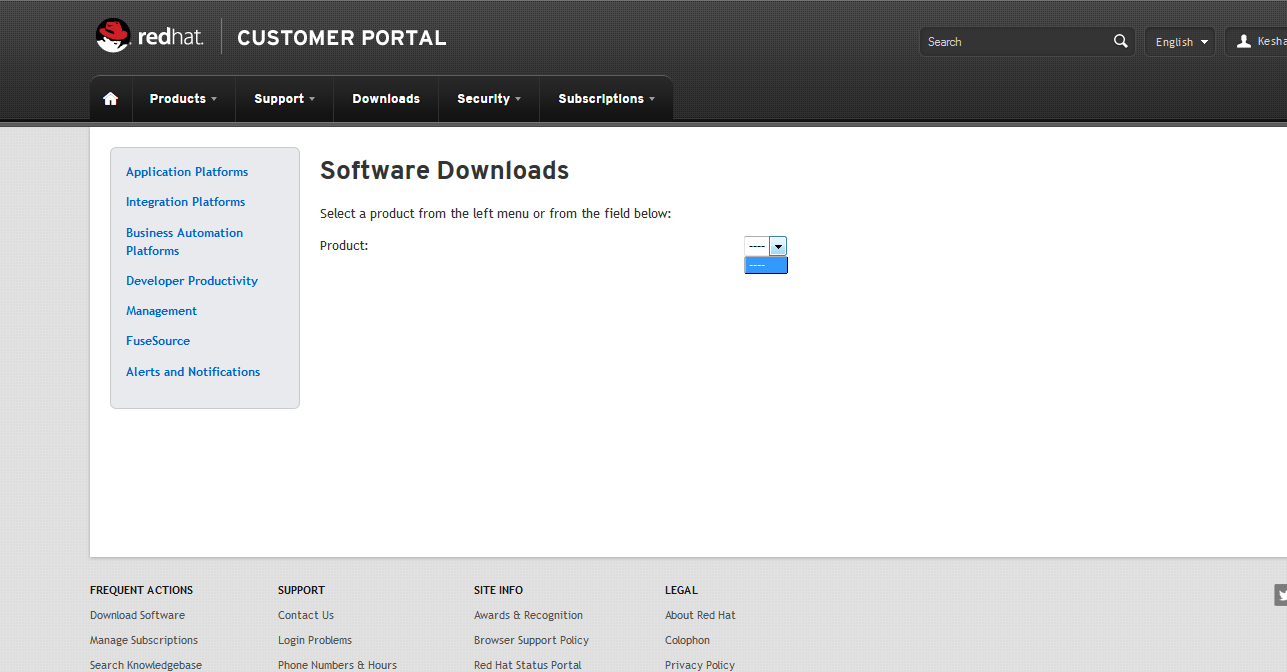
Task: Open Developer Productivity in the left menu
Action: [192, 281]
